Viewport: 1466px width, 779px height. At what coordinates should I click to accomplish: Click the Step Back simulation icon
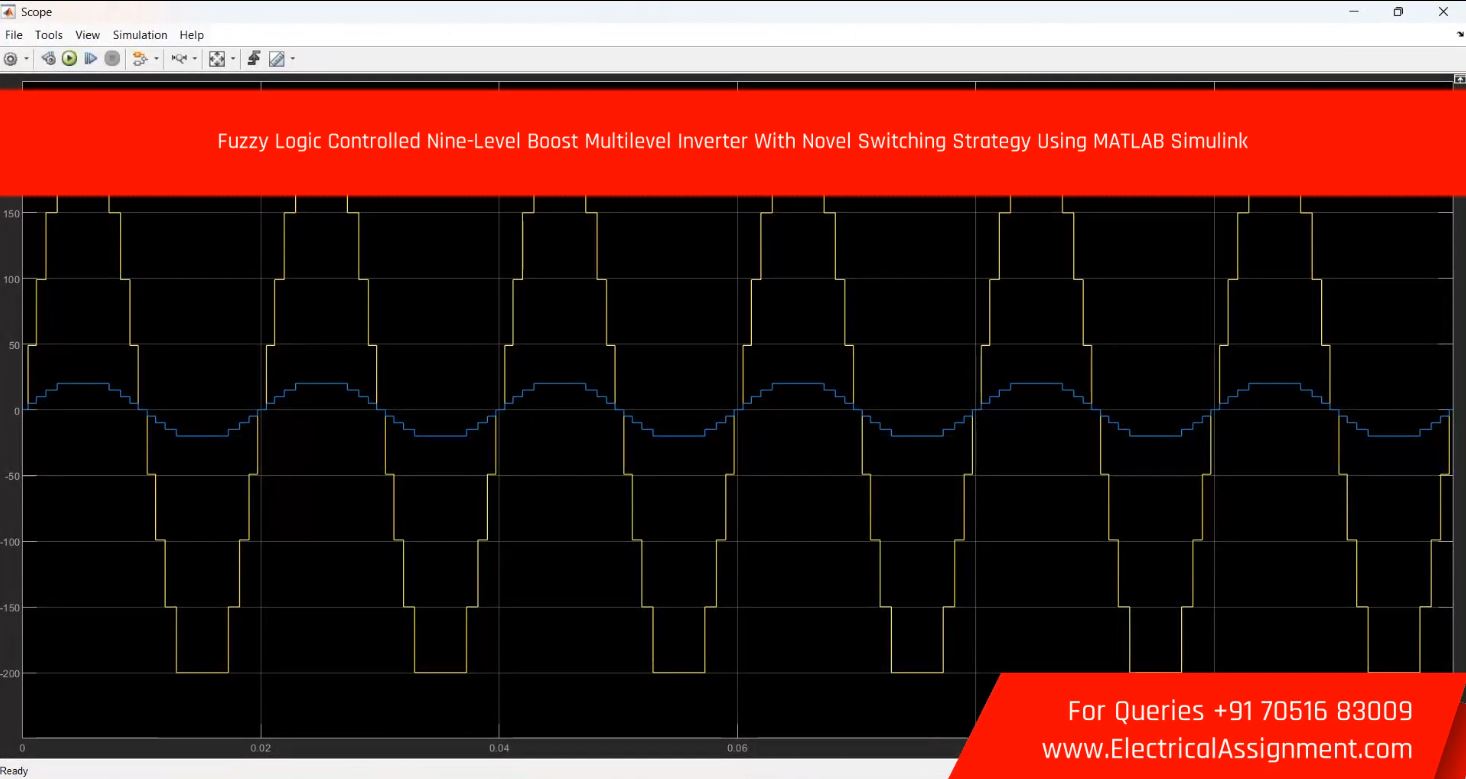point(49,59)
